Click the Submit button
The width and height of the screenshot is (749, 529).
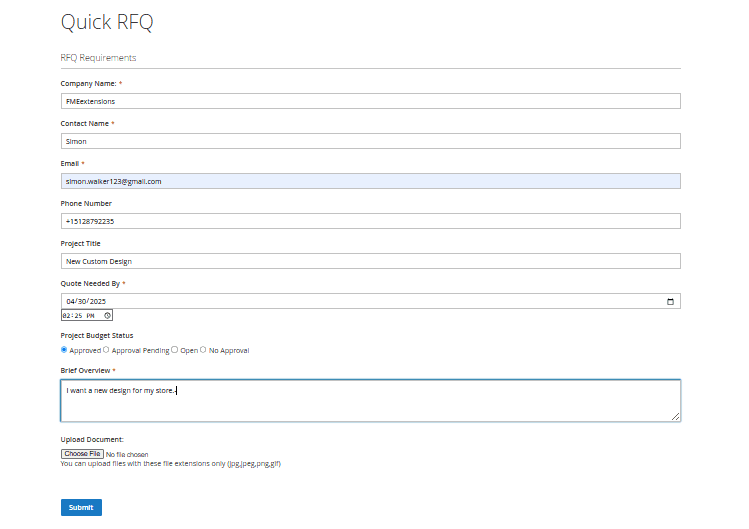tap(81, 507)
